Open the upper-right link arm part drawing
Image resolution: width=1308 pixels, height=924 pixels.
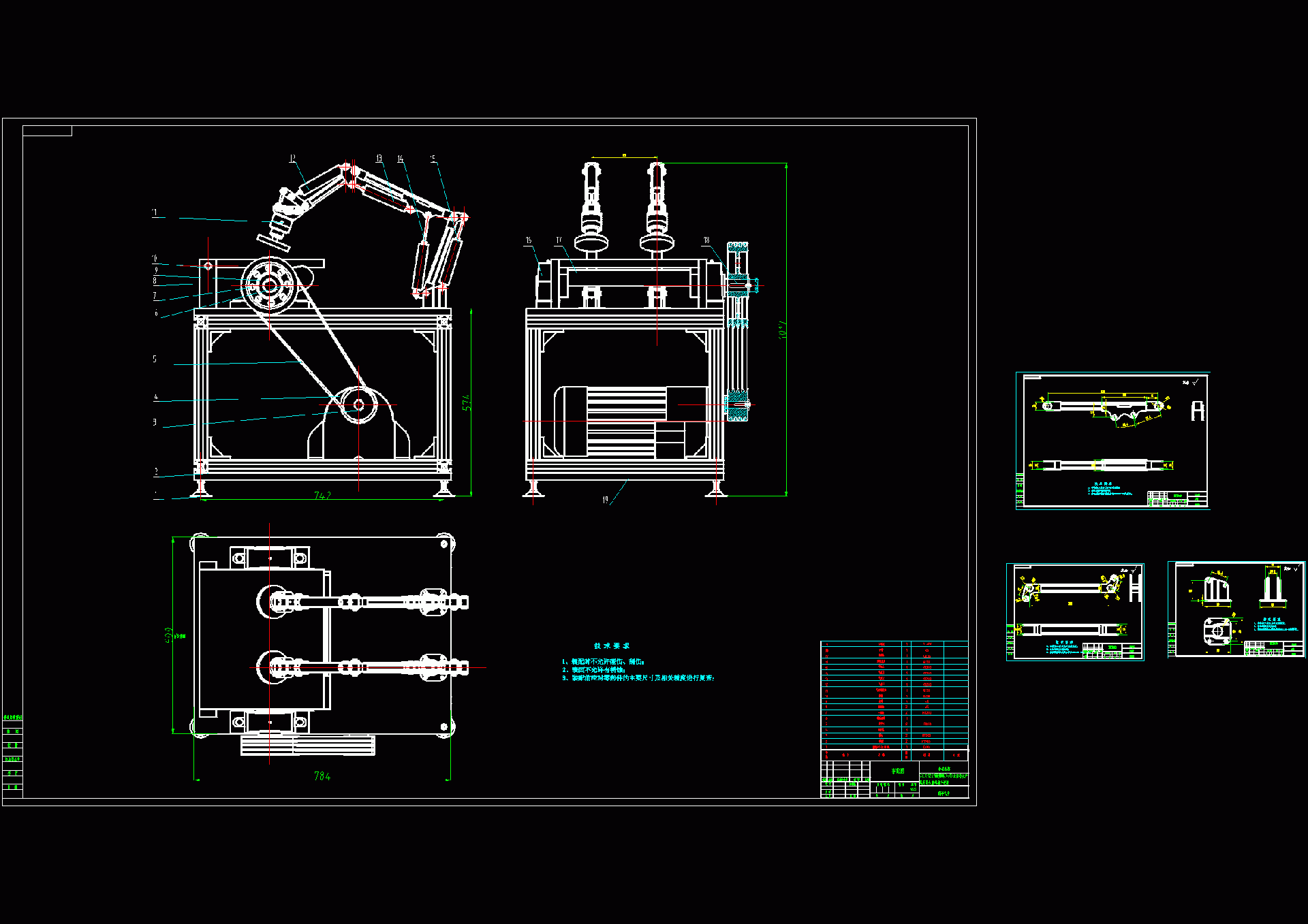pos(1113,441)
